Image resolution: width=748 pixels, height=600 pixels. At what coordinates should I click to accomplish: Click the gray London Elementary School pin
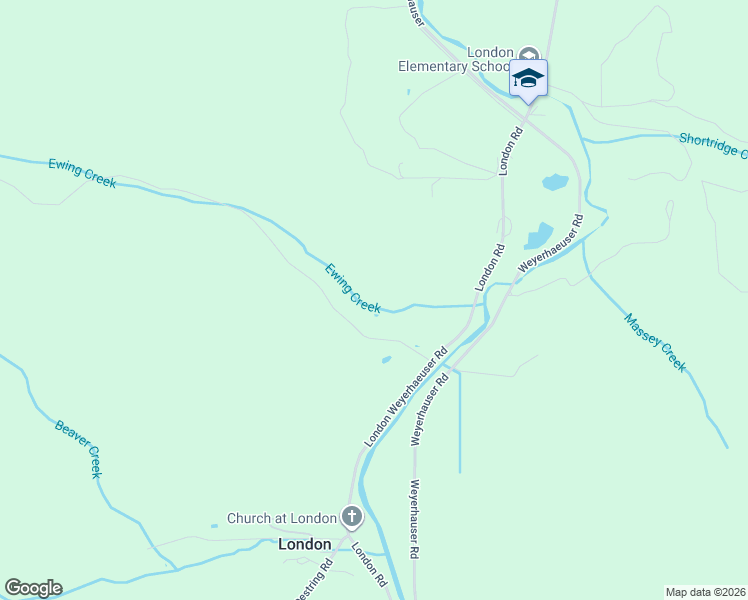pyautogui.click(x=529, y=53)
